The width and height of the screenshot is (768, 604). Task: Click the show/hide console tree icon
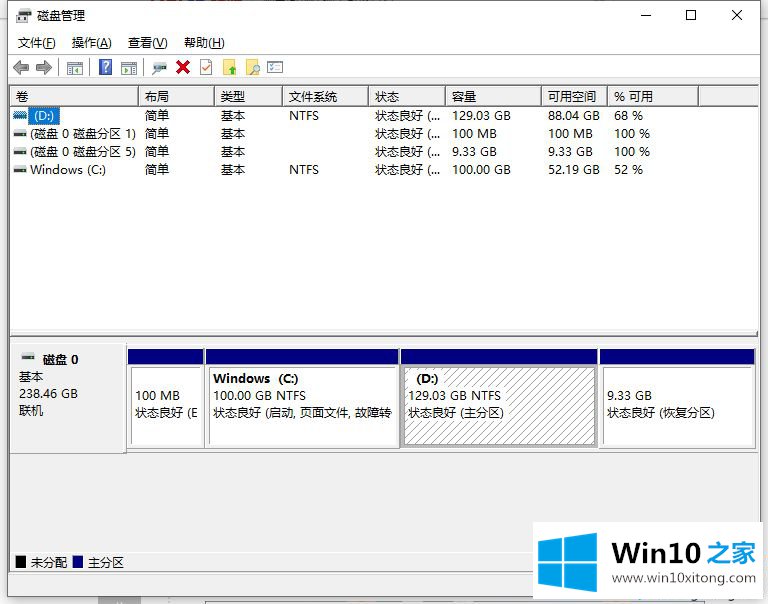74,67
